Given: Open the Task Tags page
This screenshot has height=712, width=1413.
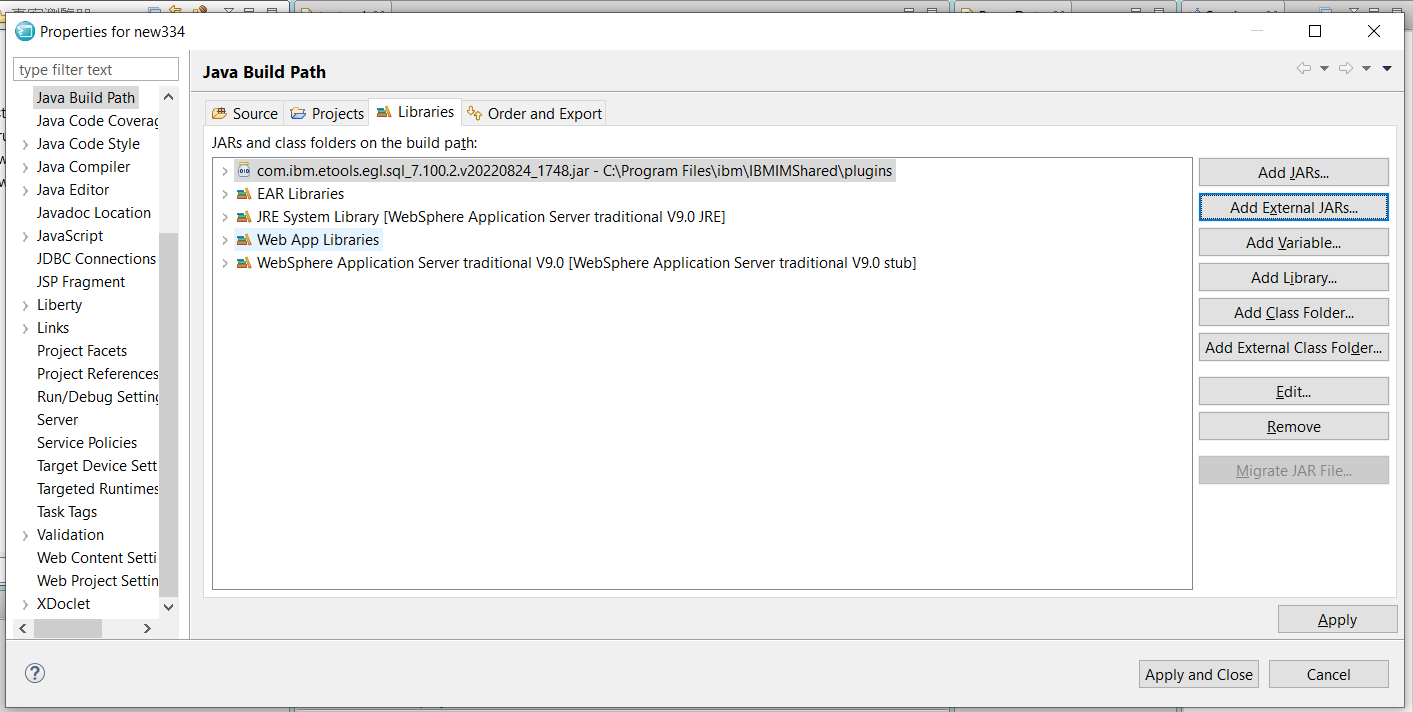Looking at the screenshot, I should (x=67, y=512).
